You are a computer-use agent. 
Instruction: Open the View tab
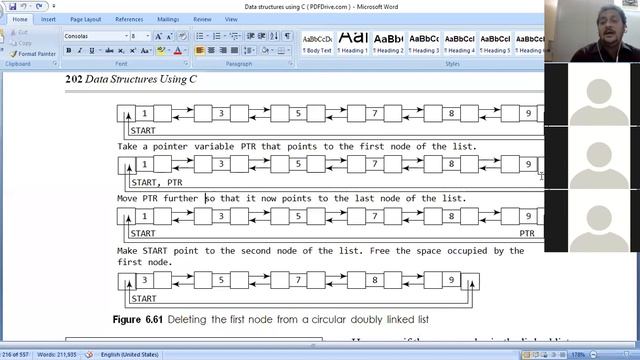231,19
